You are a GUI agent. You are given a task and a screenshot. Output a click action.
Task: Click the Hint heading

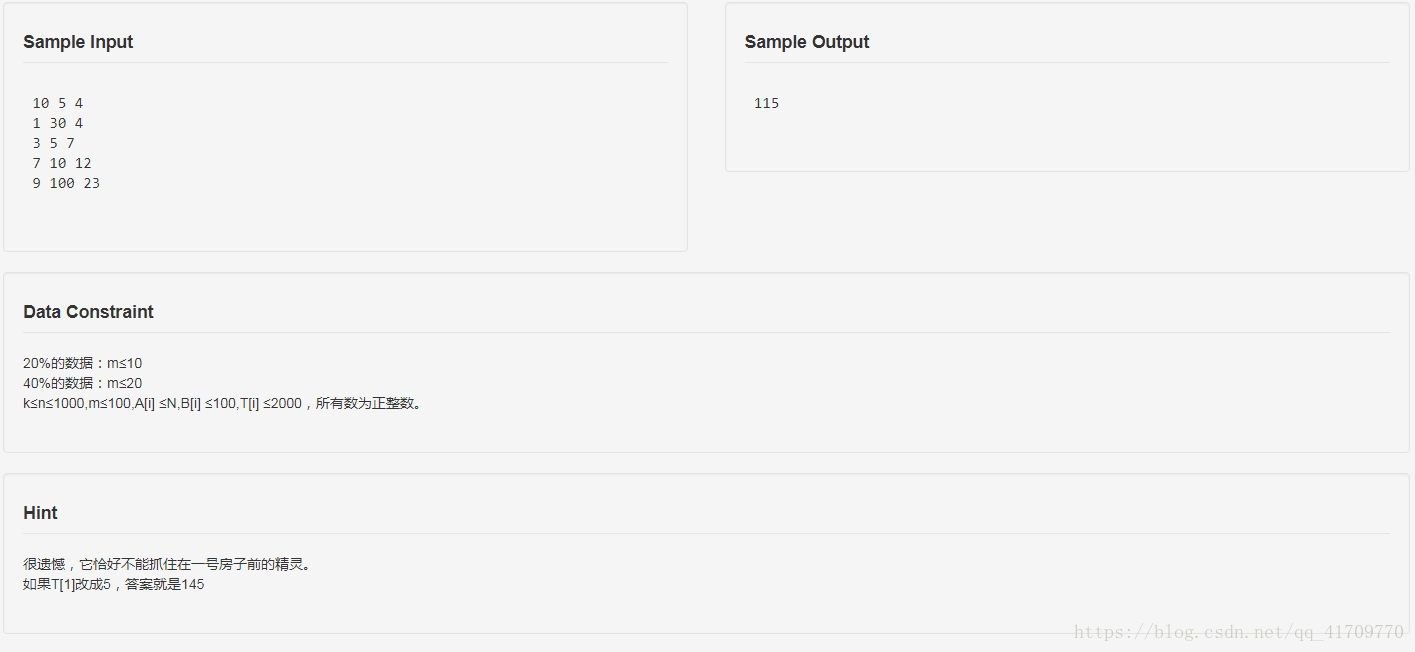point(40,513)
